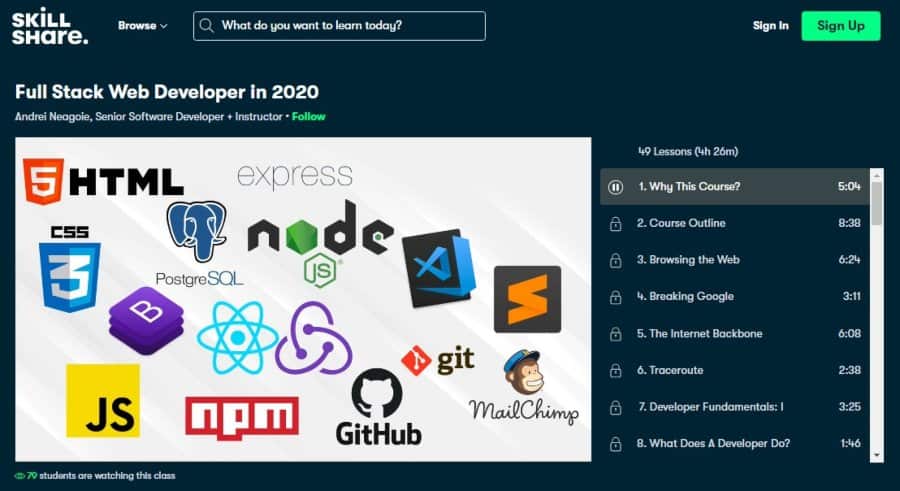This screenshot has height=491, width=900.
Task: Click the search magnifier icon
Action: point(207,26)
